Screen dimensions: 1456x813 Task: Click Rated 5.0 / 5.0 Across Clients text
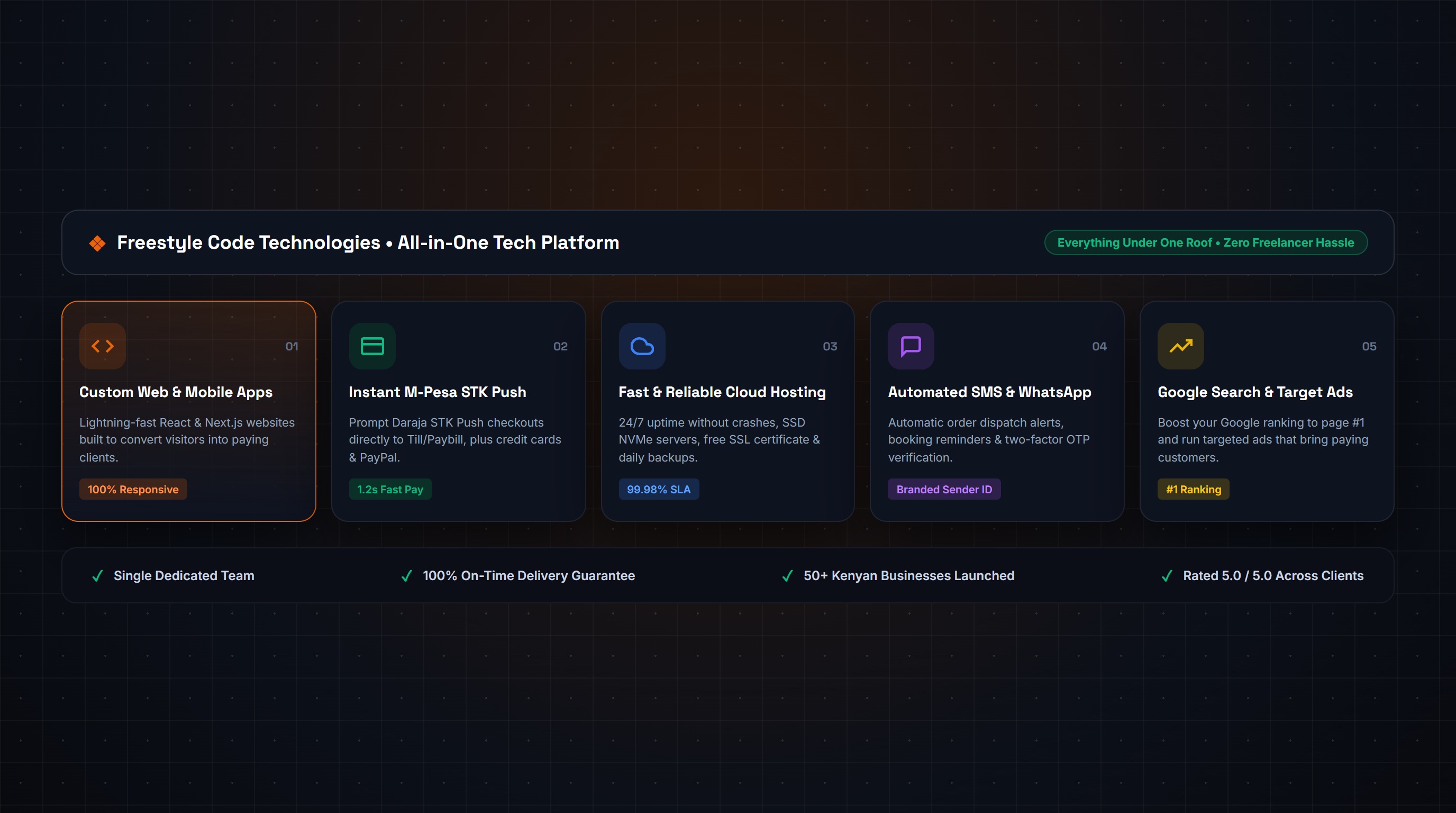[x=1273, y=575]
